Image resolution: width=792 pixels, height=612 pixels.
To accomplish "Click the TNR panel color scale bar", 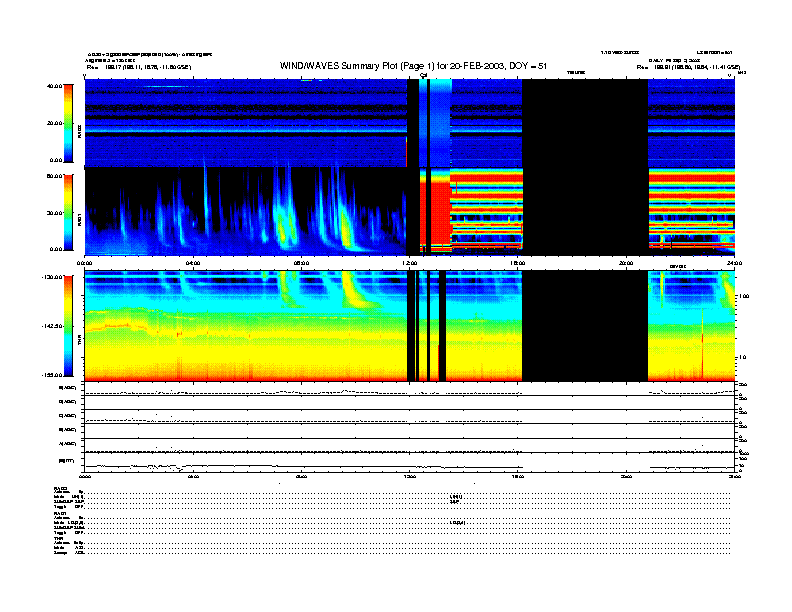I will [68, 326].
